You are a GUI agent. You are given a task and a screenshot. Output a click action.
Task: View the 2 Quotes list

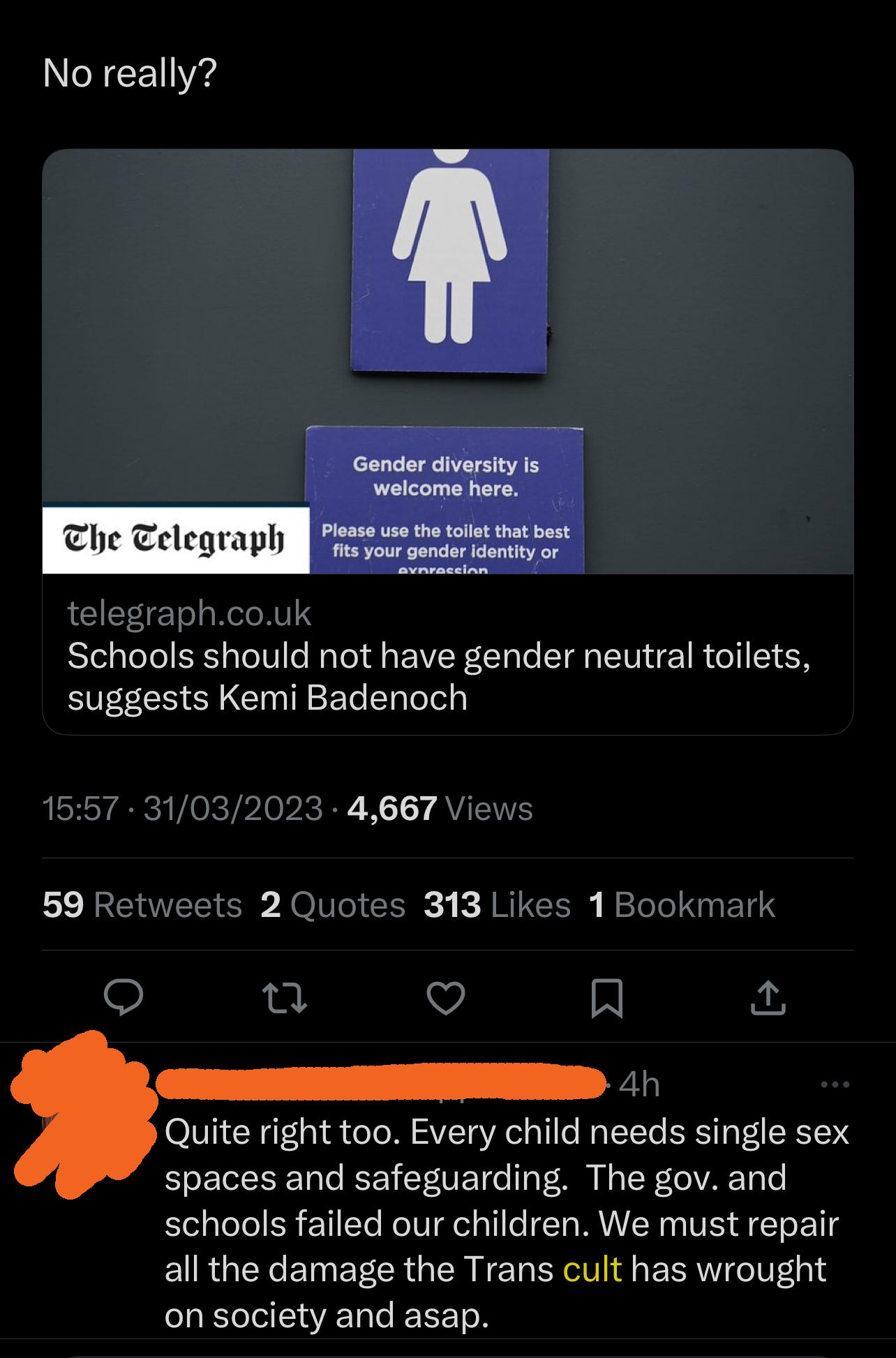coord(333,904)
